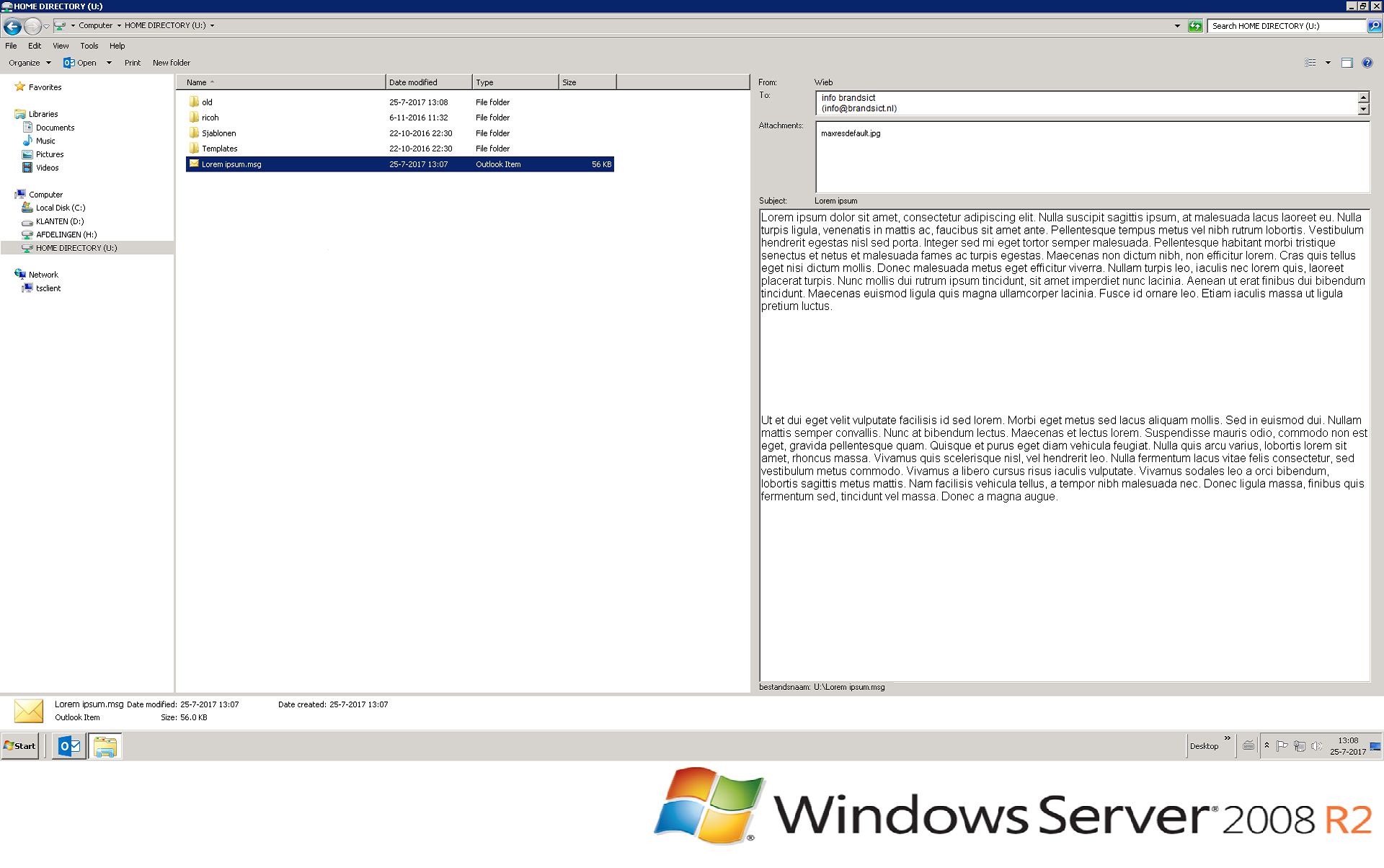Viewport: 1384px width, 868px height.
Task: Click the Desktop toolbar label
Action: (x=1204, y=746)
